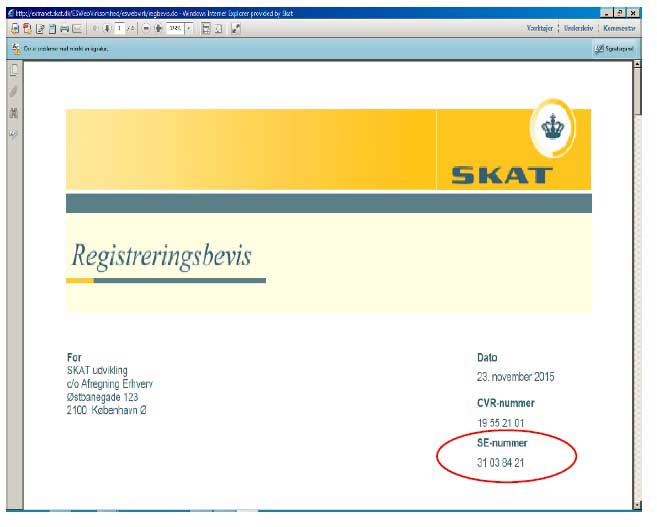The width and height of the screenshot is (657, 527).
Task: Click the vertical scrollbar thumb
Action: point(637,91)
